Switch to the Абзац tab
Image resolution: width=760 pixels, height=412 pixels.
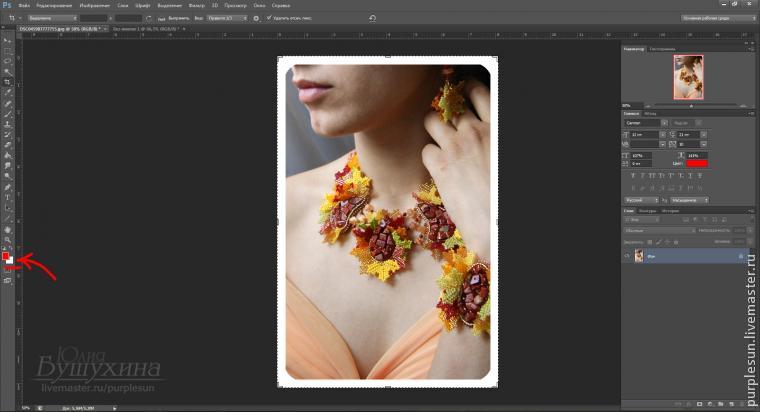tap(650, 113)
